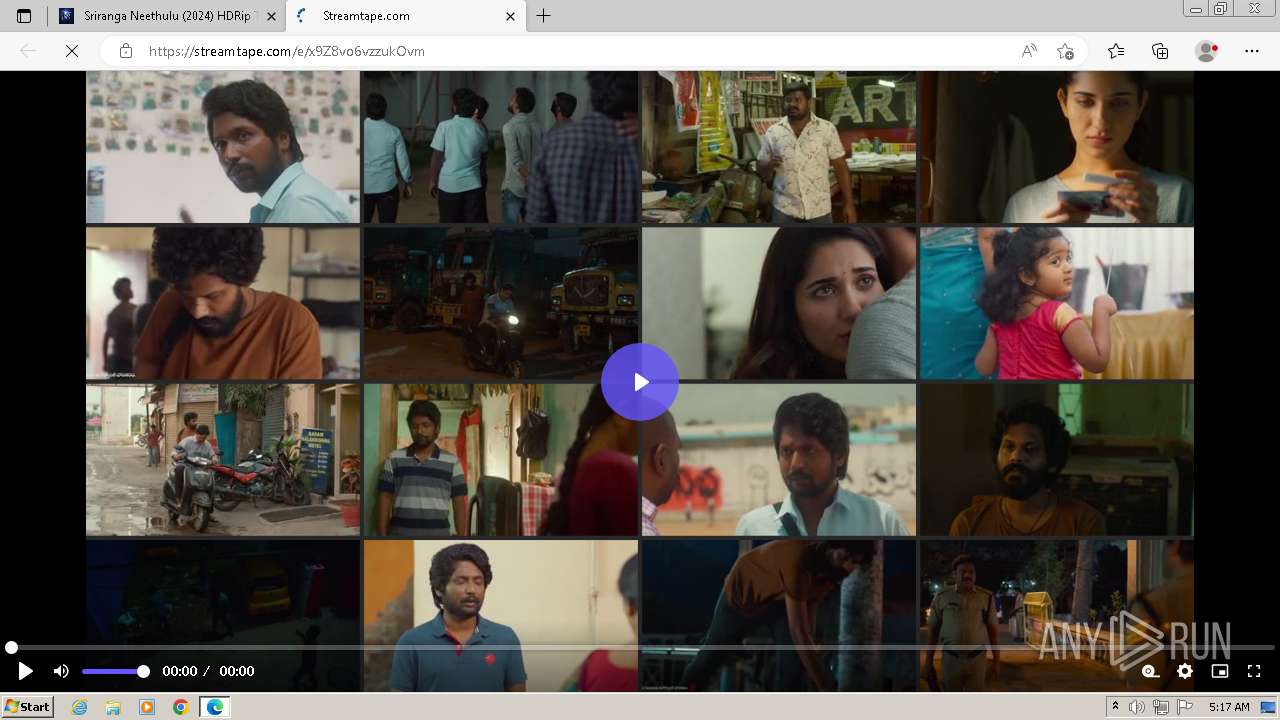Open Edge Settings and more menu
Viewport: 1280px width, 720px height.
(x=1252, y=51)
